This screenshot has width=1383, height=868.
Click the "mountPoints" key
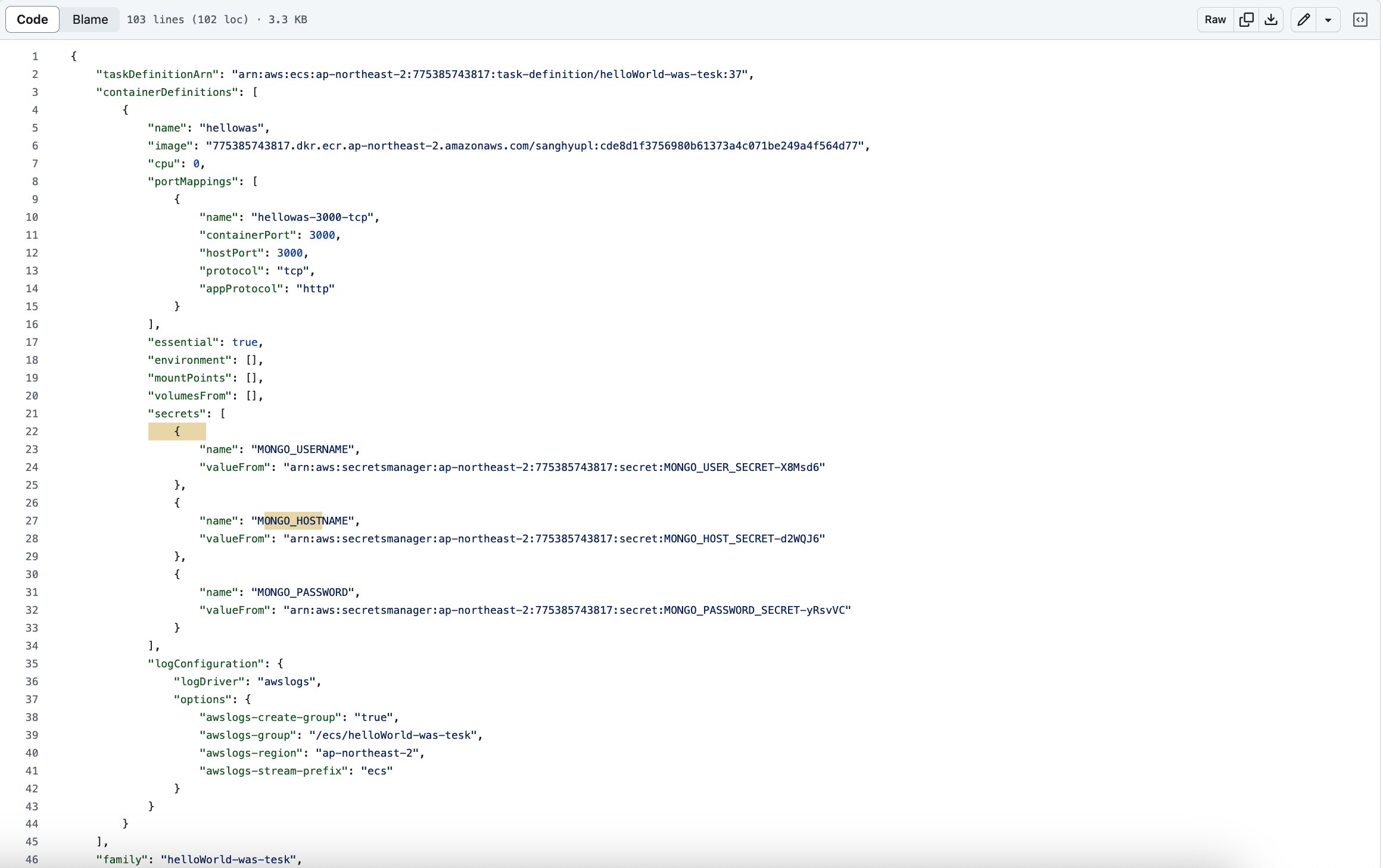click(189, 378)
